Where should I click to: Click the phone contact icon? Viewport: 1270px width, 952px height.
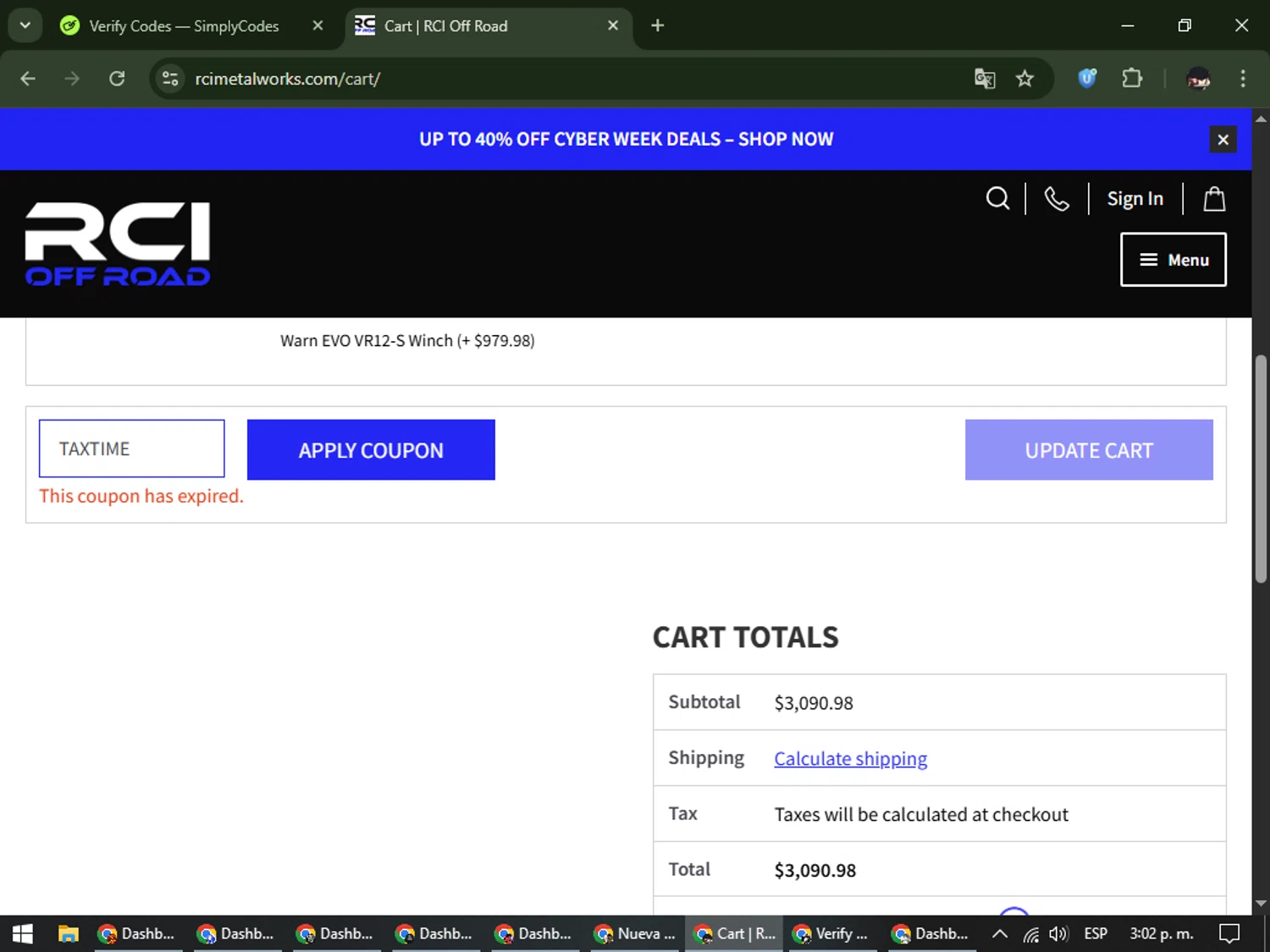pos(1057,198)
